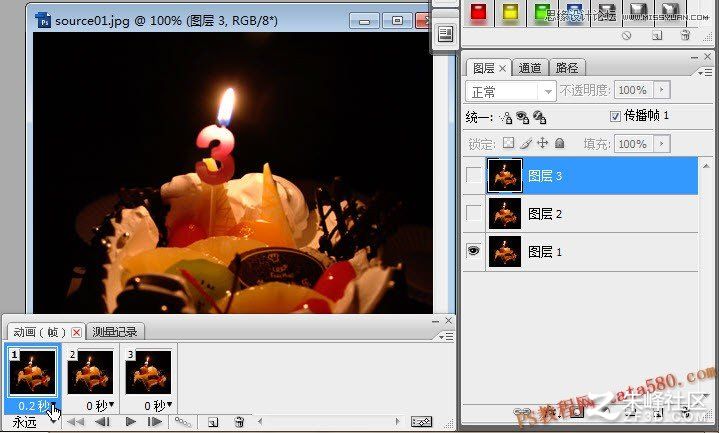Select the 动画（帧）tab
The image size is (719, 433).
click(39, 332)
